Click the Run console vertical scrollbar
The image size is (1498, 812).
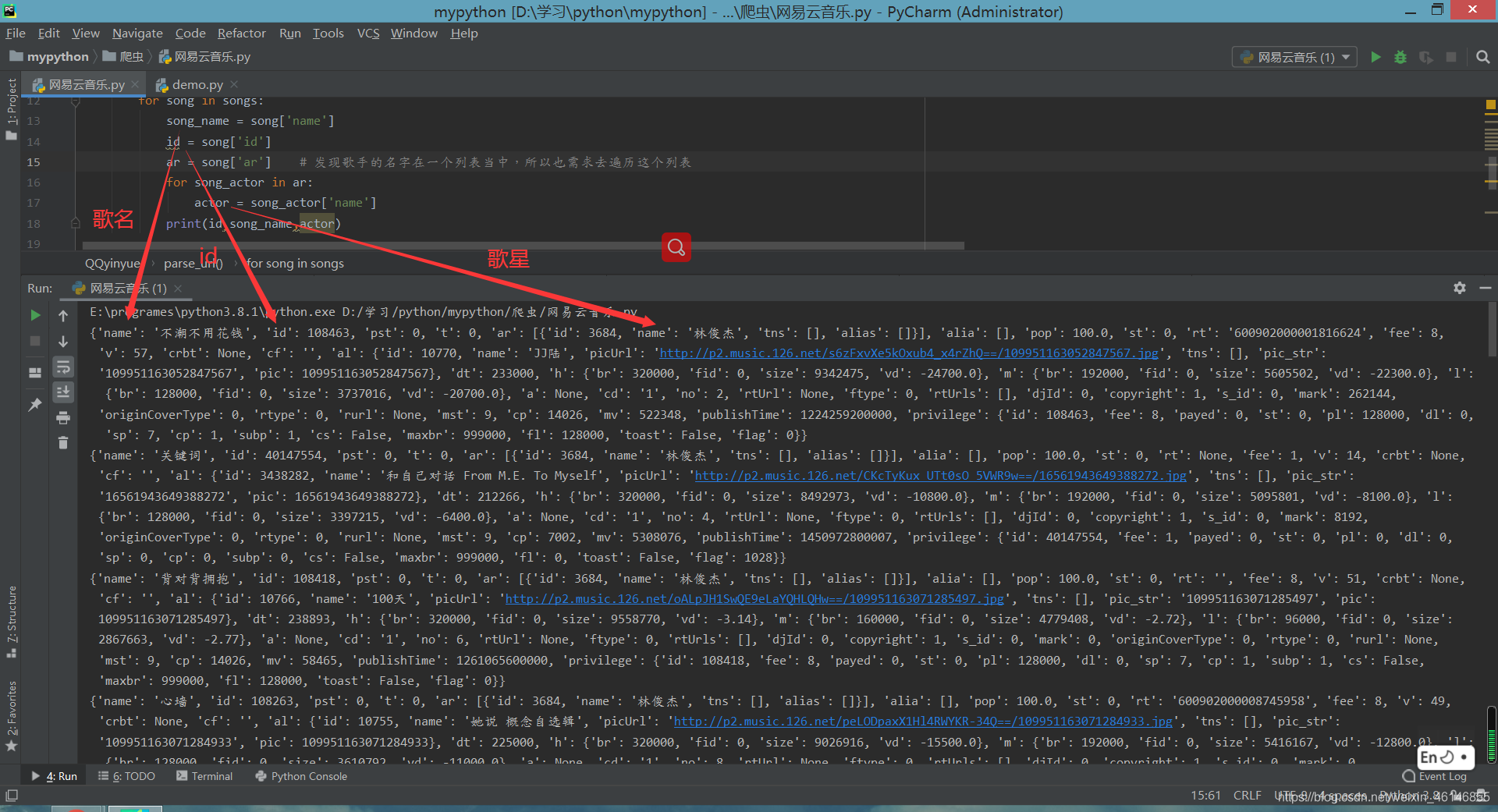pos(1492,329)
